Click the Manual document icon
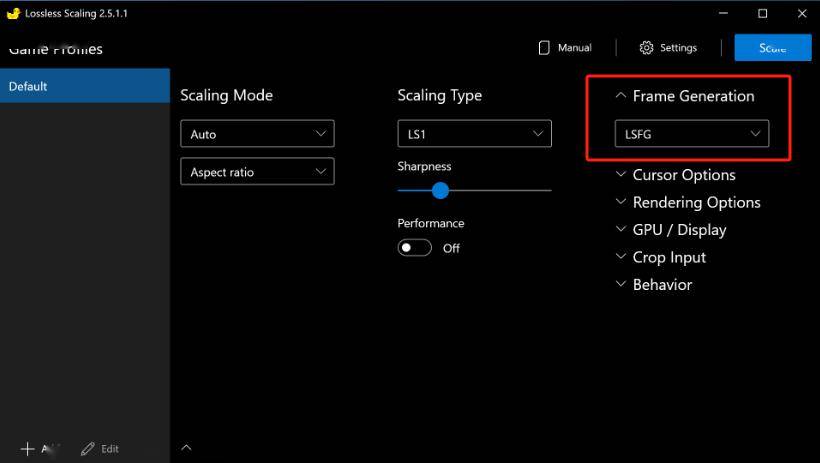 click(545, 48)
